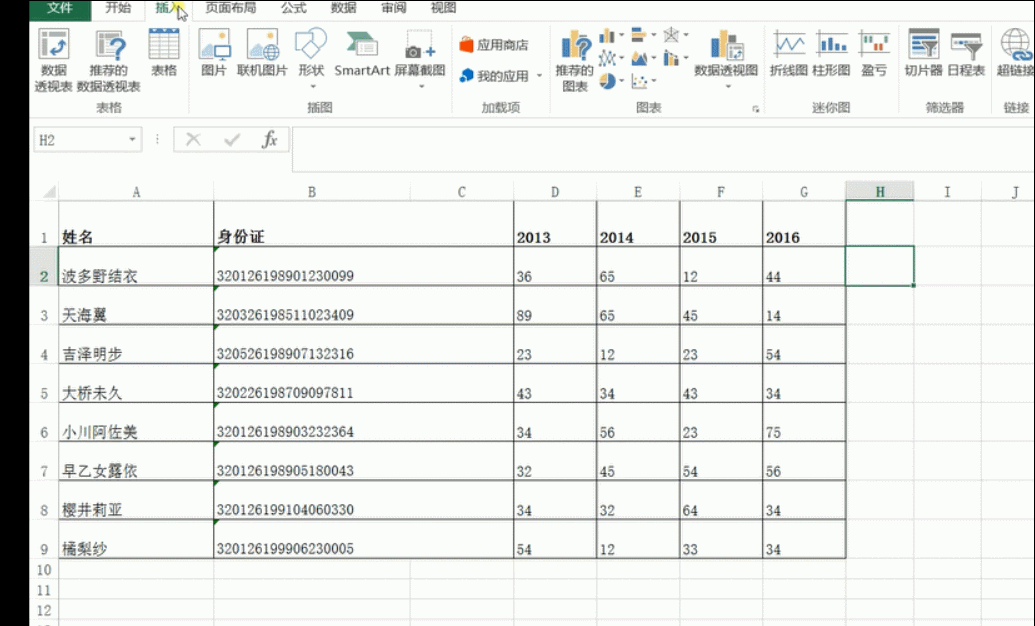The width and height of the screenshot is (1035, 626).
Task: Insert a Timeline (日程表)
Action: 966,52
